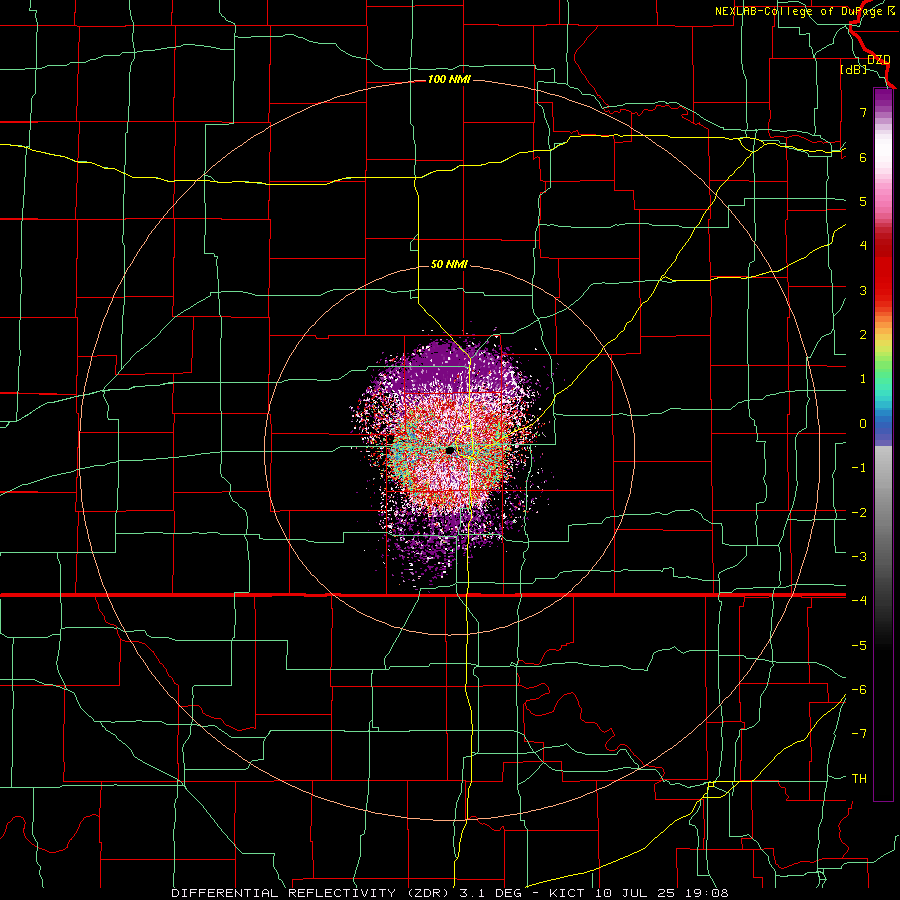Click the 19:08 timestamp in the footer

click(x=707, y=893)
